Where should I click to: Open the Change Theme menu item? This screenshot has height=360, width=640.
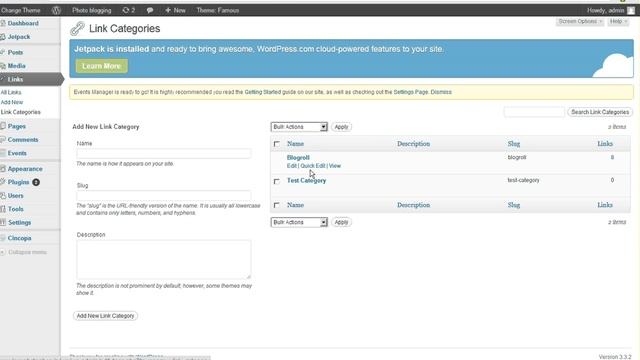coord(20,10)
